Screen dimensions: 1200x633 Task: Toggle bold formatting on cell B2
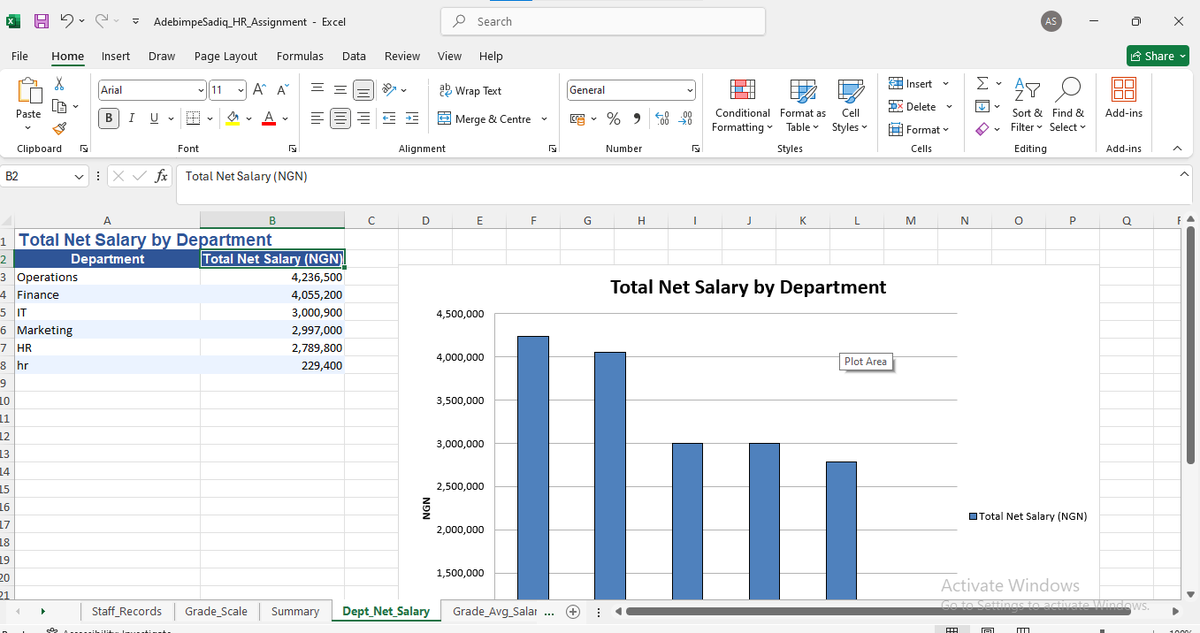108,118
